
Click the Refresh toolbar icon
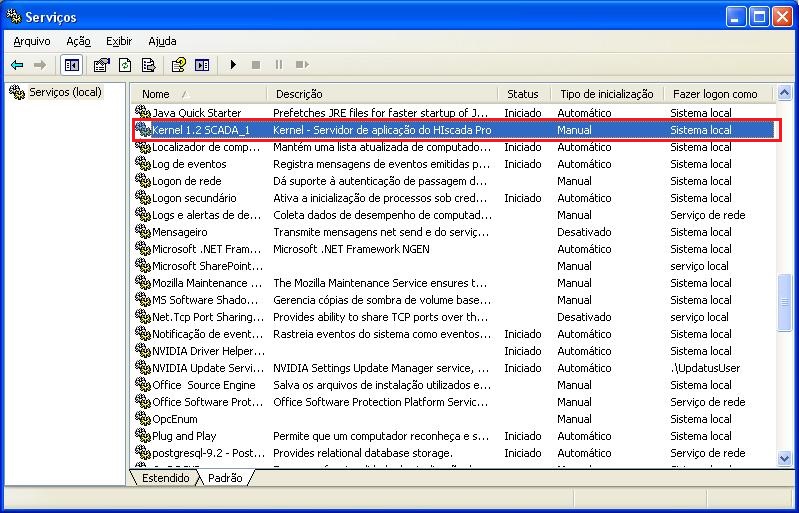pos(125,65)
